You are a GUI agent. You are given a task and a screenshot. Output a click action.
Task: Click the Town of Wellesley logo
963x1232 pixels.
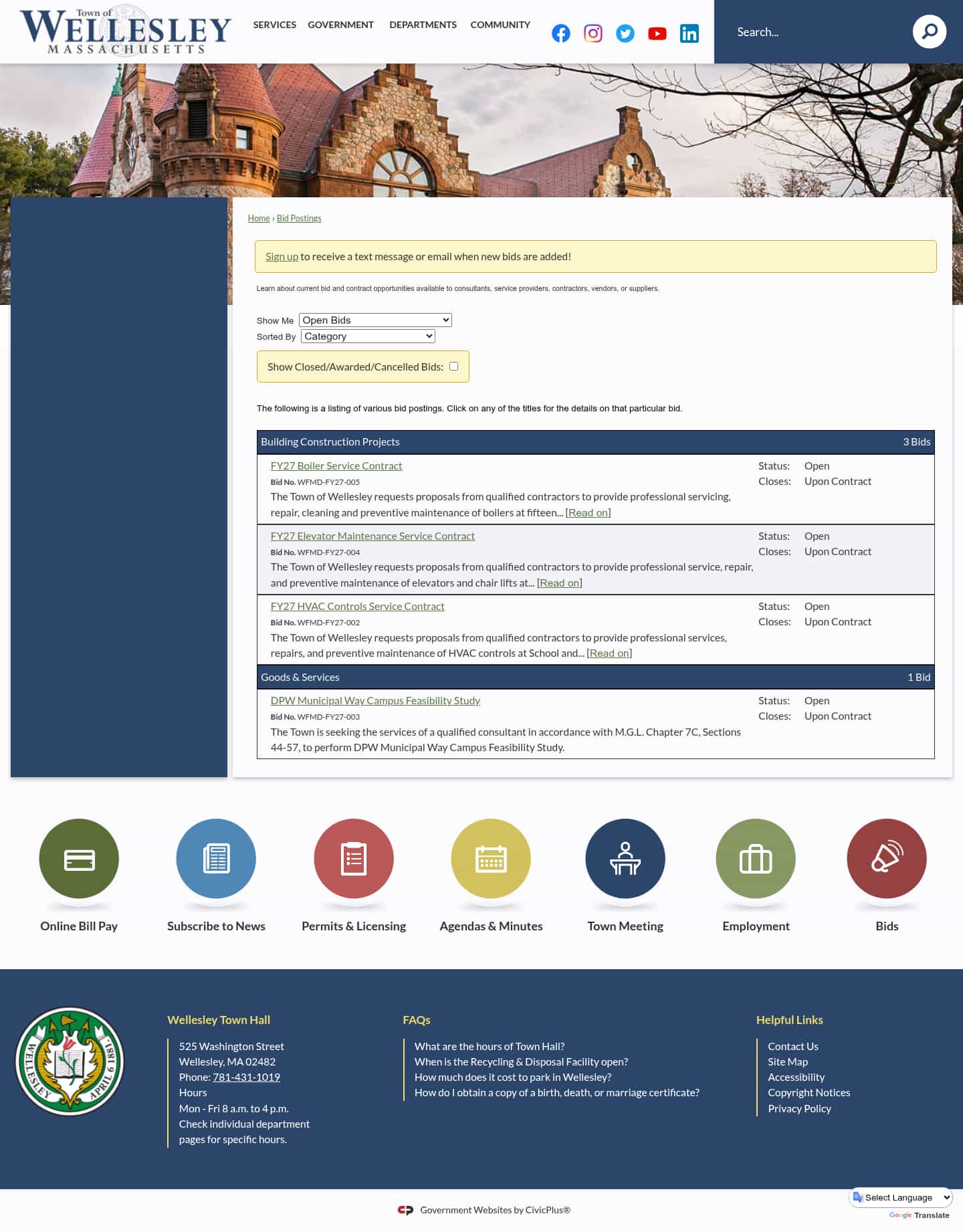tap(126, 31)
